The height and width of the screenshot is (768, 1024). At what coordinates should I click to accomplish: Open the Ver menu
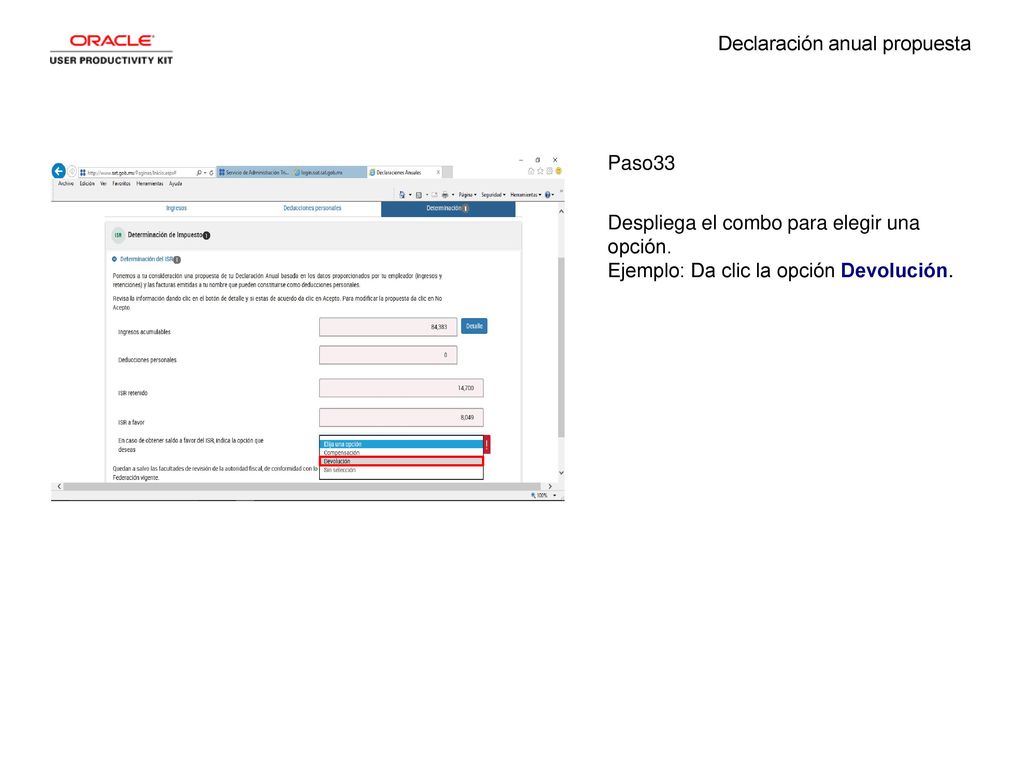(103, 184)
